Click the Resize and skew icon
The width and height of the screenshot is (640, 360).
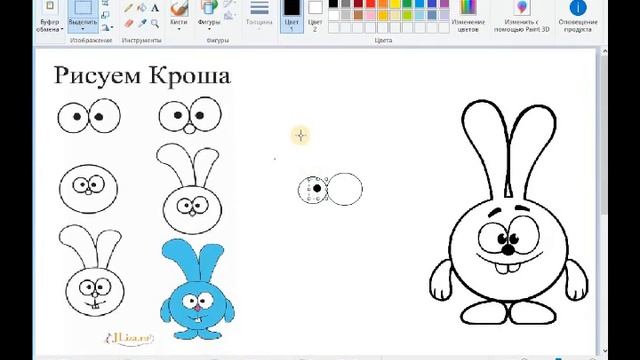click(105, 16)
